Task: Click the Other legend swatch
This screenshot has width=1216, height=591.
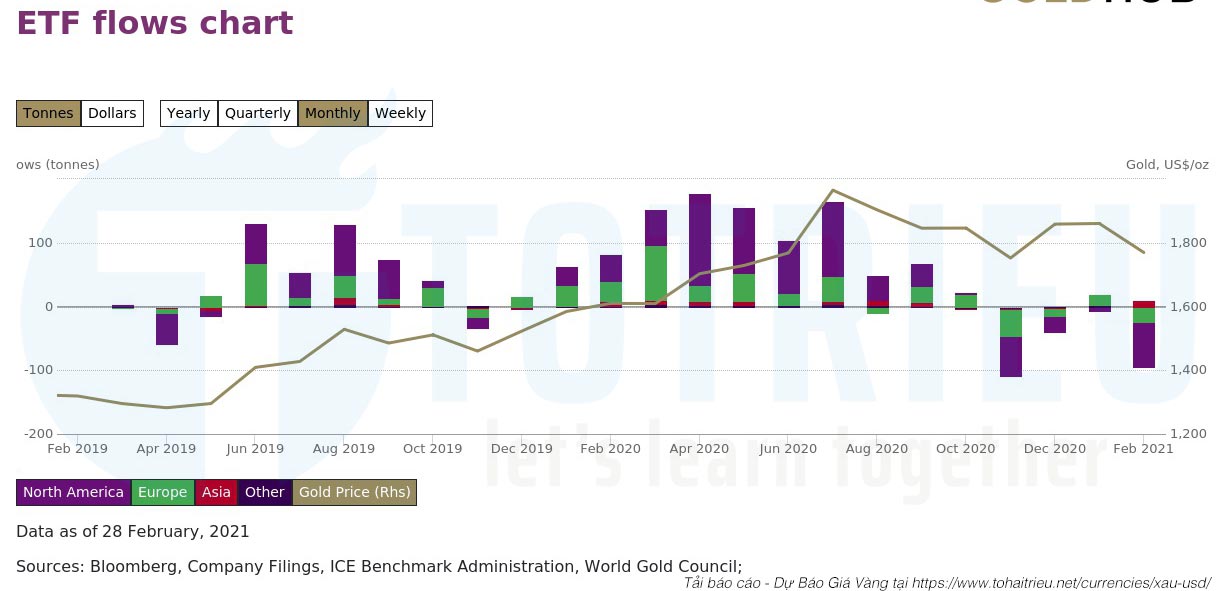Action: pos(264,492)
